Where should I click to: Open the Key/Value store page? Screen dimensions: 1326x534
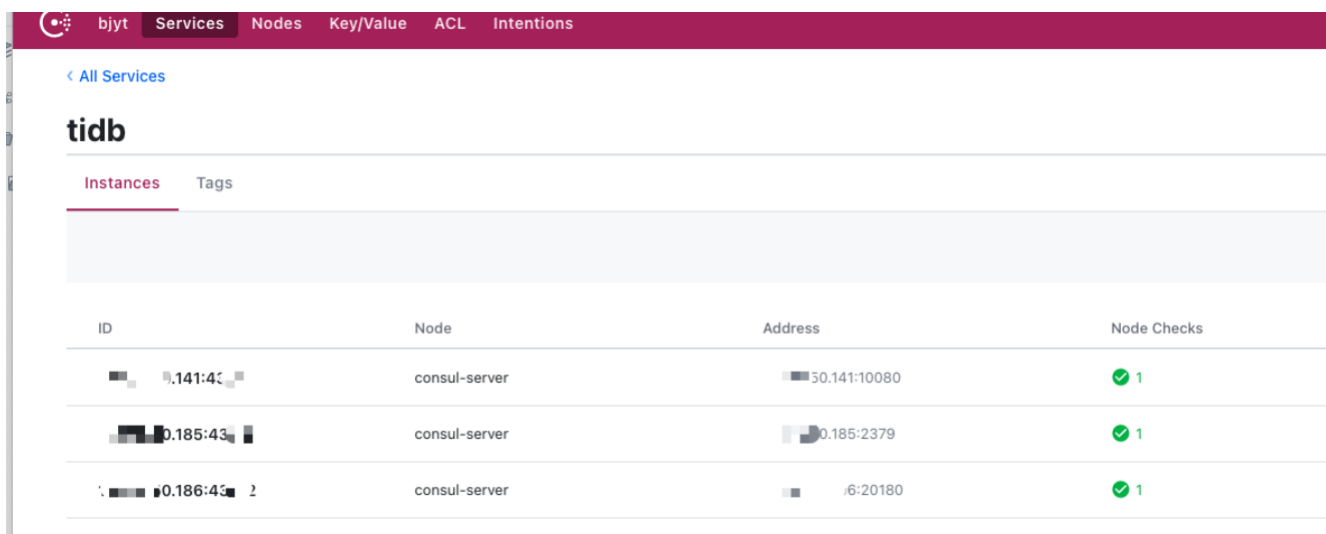(367, 23)
